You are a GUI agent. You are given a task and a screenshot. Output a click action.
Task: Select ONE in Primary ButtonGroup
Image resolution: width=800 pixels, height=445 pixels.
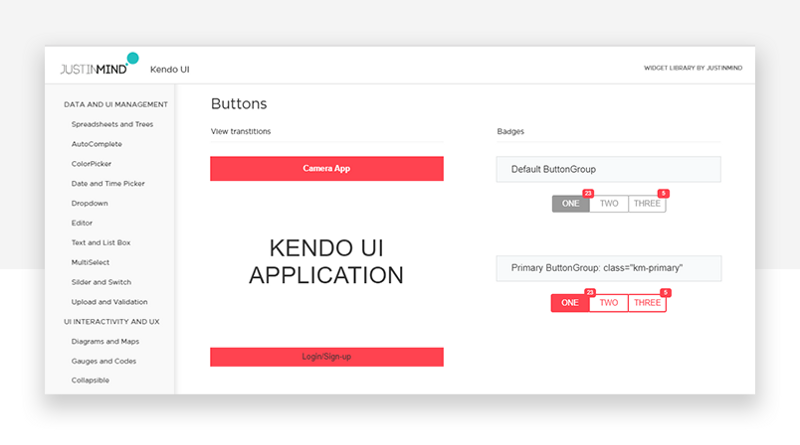click(x=570, y=303)
